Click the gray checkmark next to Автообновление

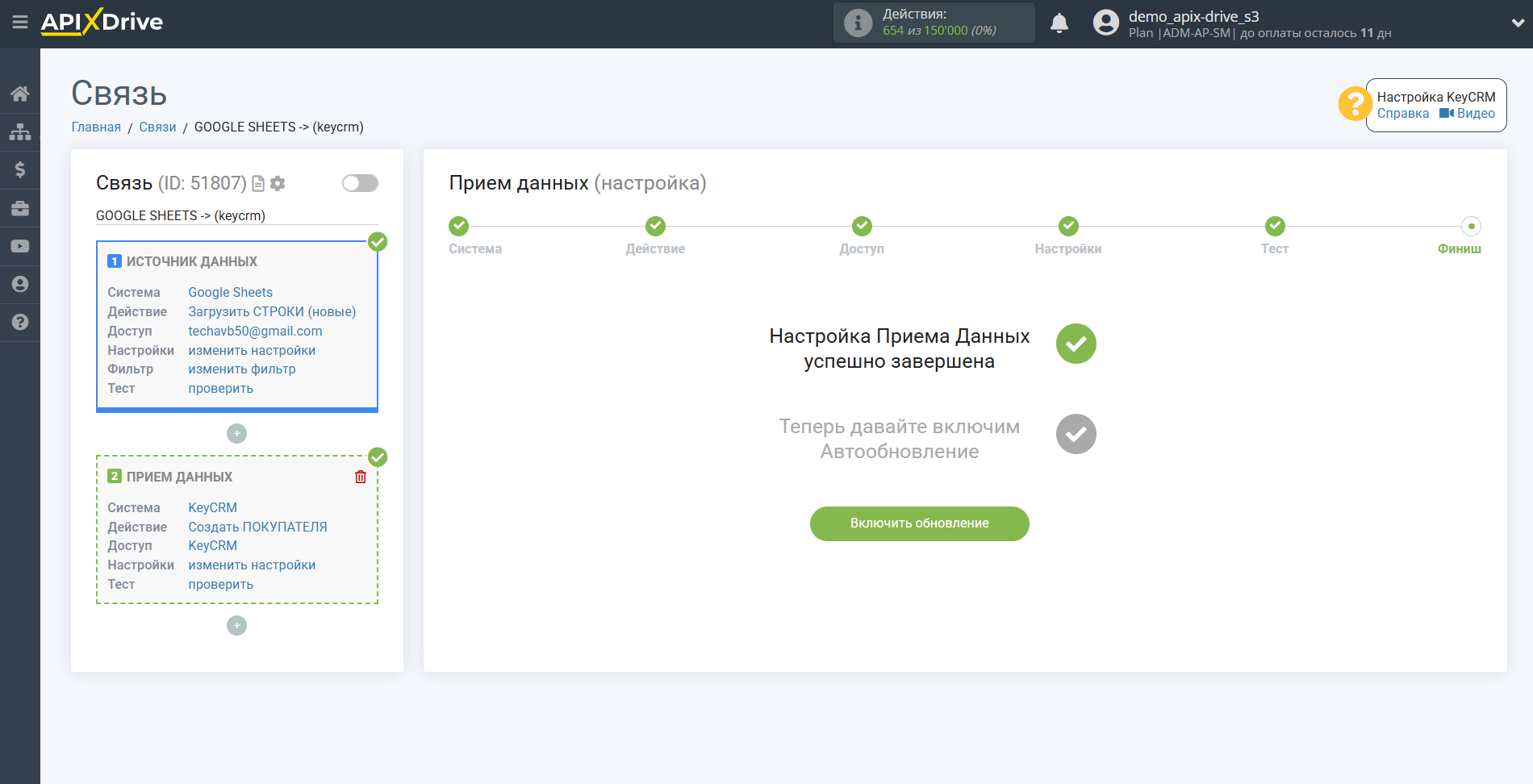point(1076,434)
